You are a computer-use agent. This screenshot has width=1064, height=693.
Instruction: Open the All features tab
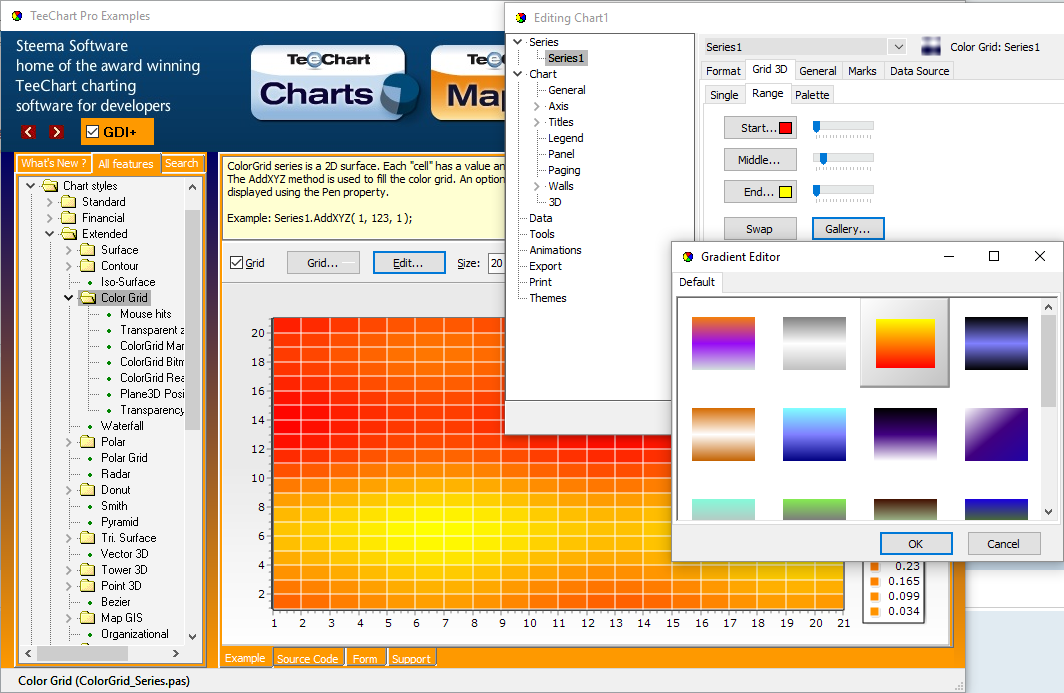[x=126, y=164]
